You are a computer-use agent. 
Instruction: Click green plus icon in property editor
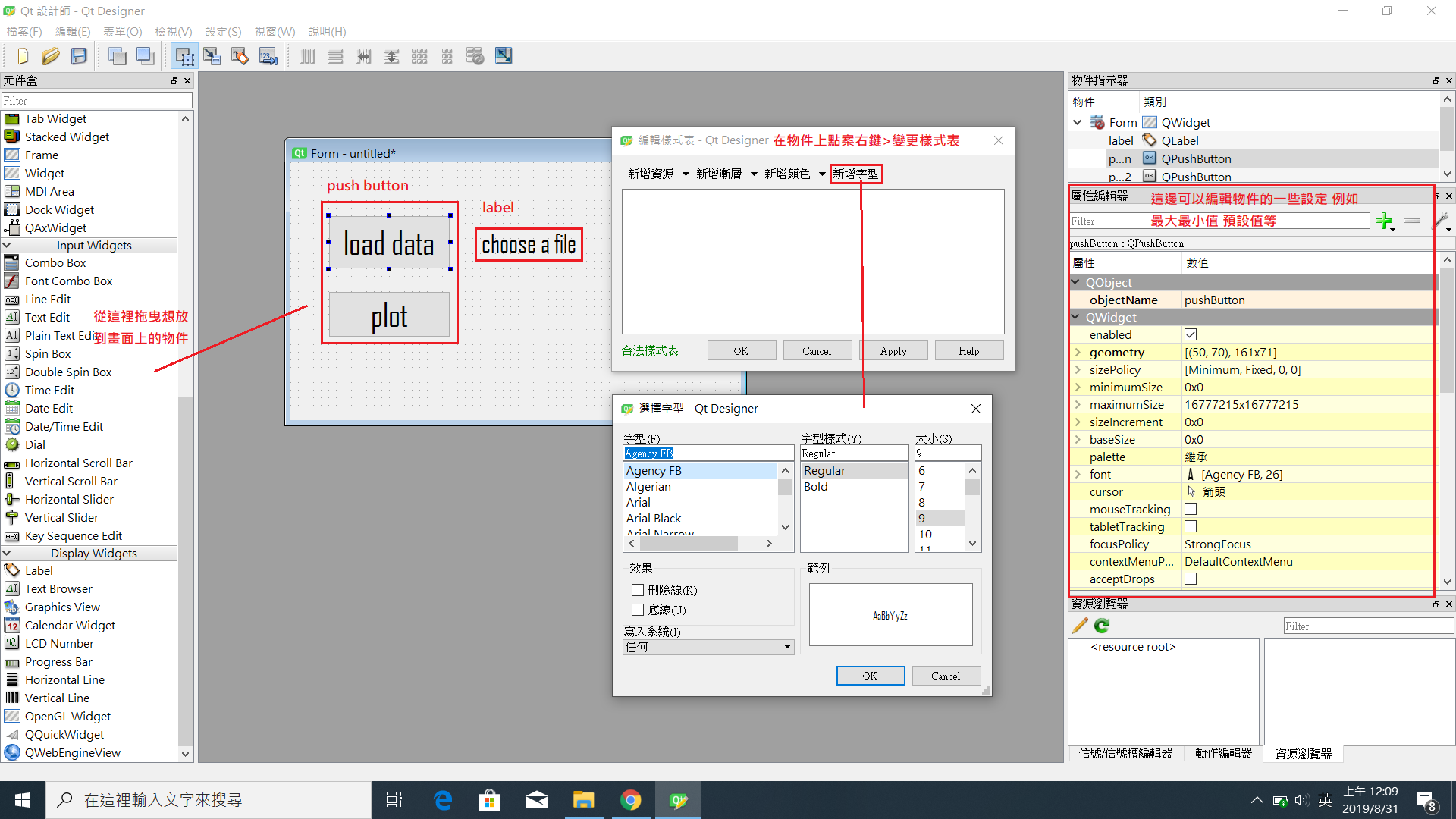pos(1384,221)
